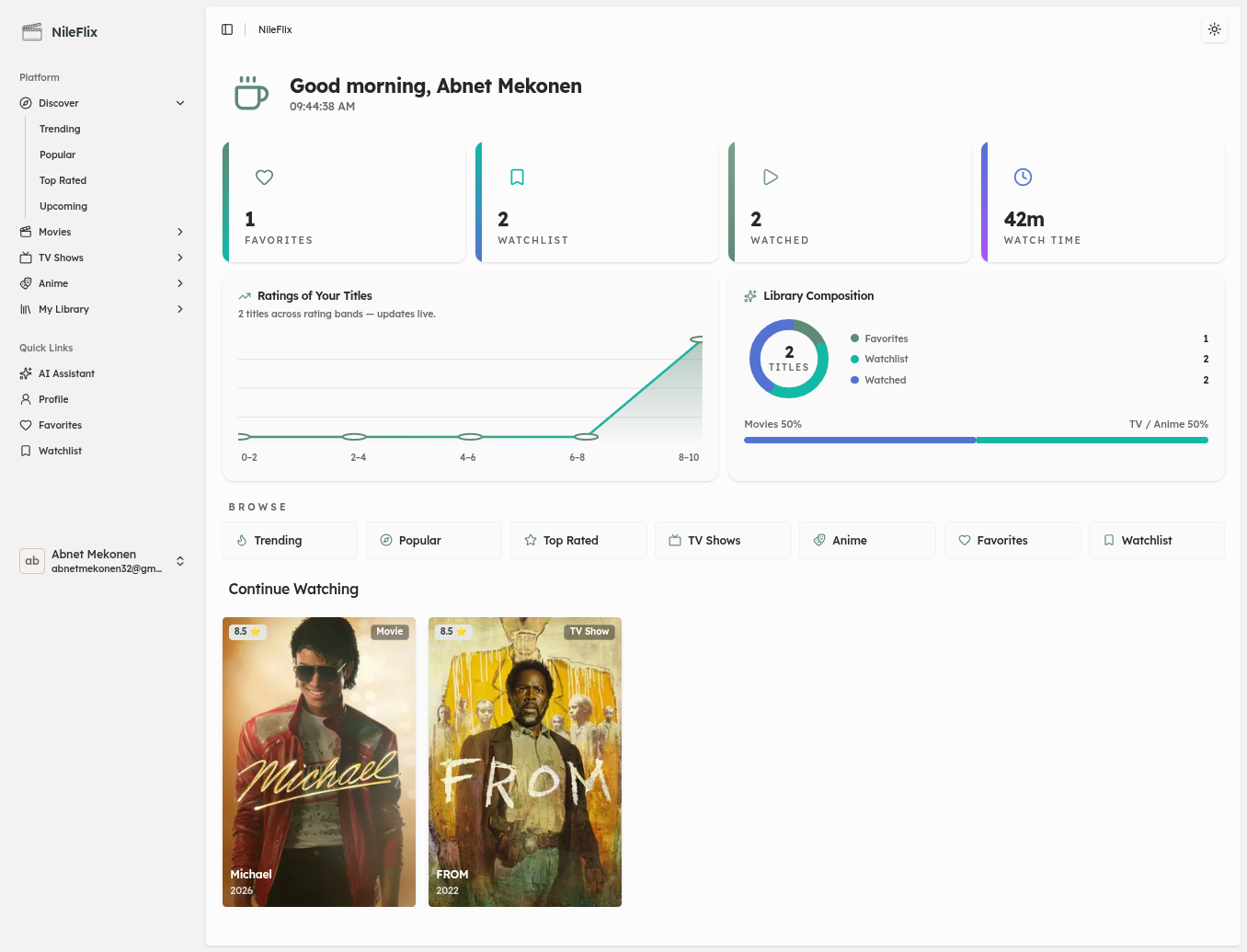Click the My Library books icon
The width and height of the screenshot is (1247, 952).
point(26,309)
